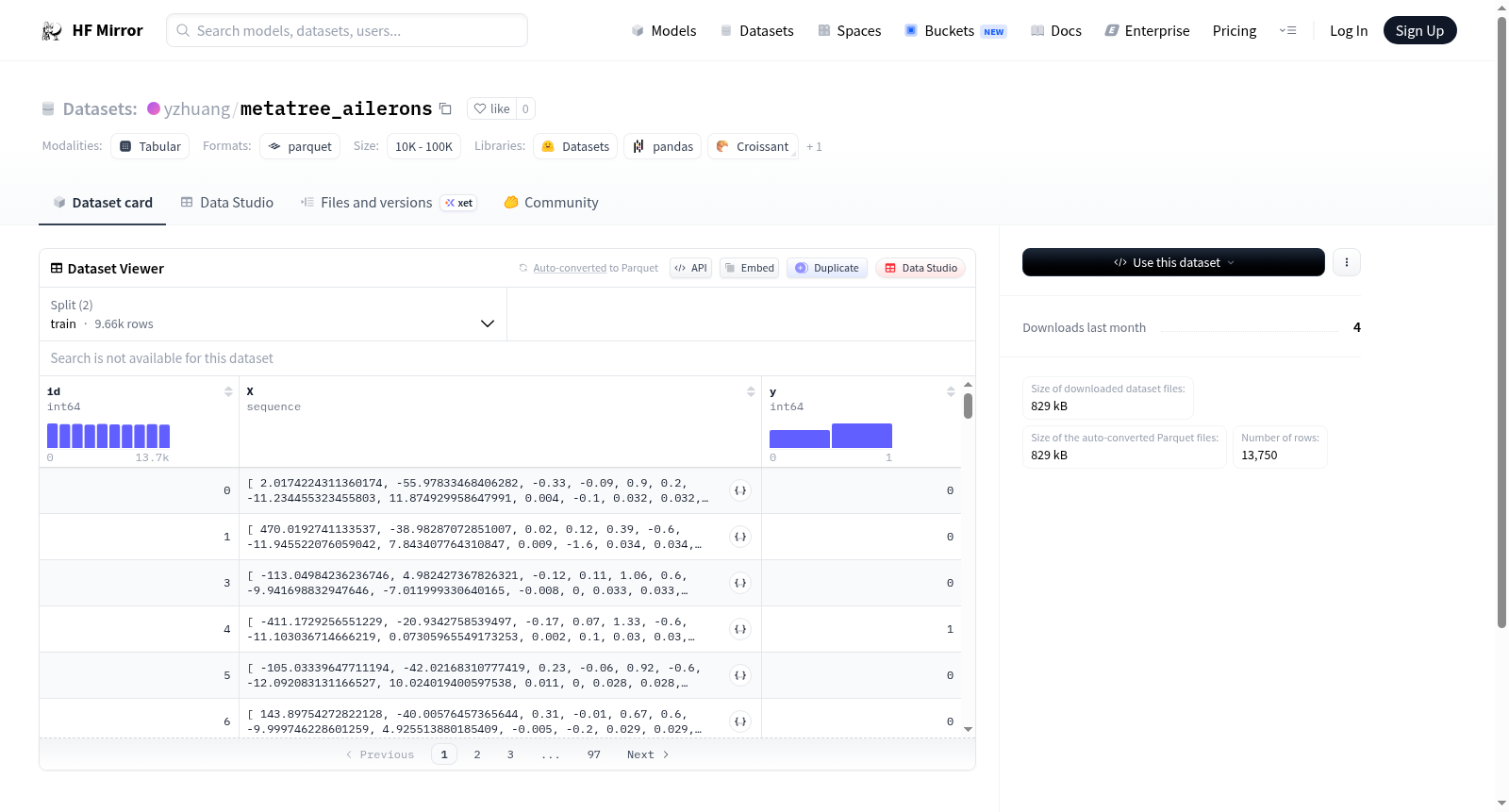1509x812 pixels.
Task: Click the Sign Up button
Action: point(1419,31)
